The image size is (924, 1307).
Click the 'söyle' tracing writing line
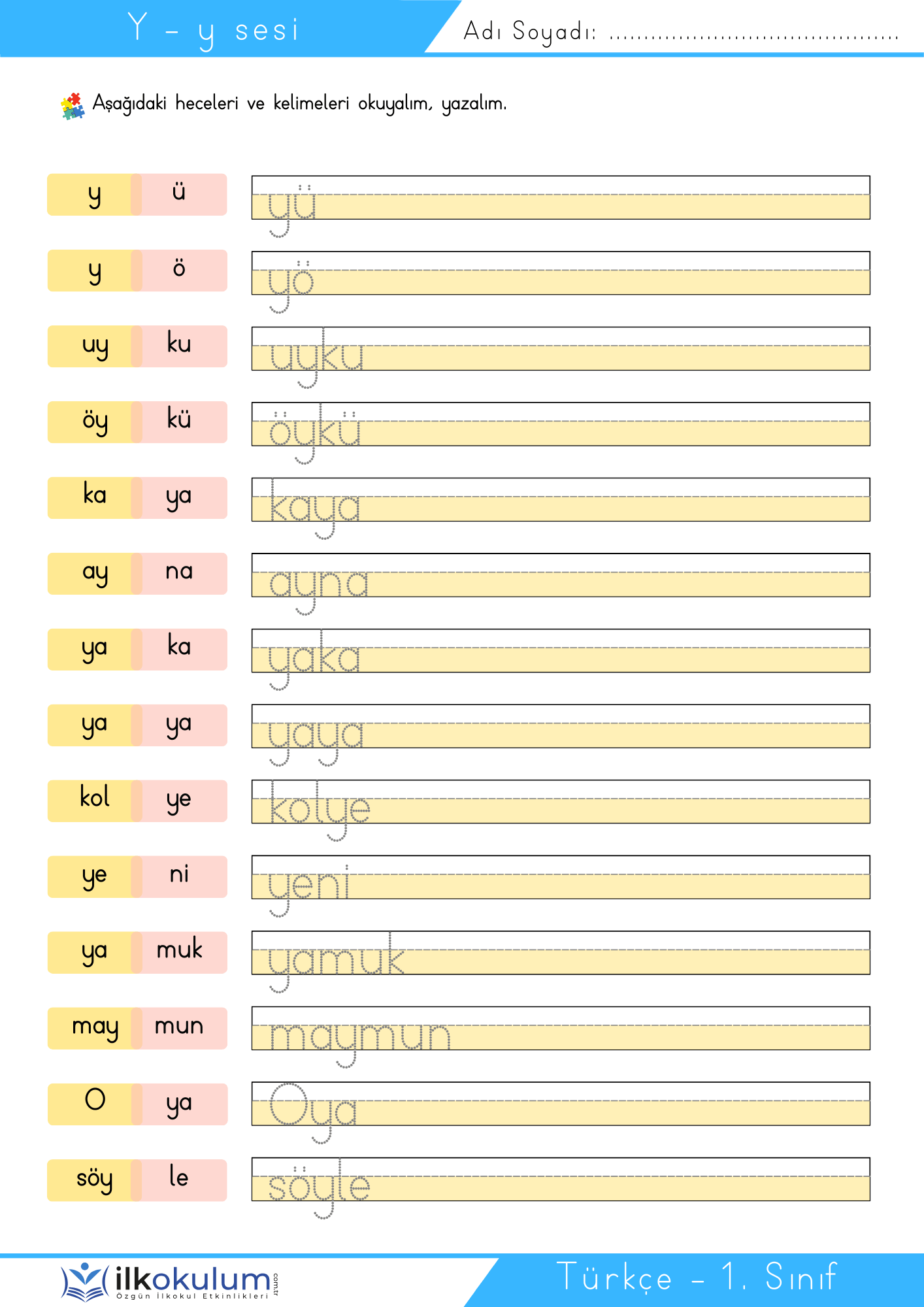coord(561,1180)
